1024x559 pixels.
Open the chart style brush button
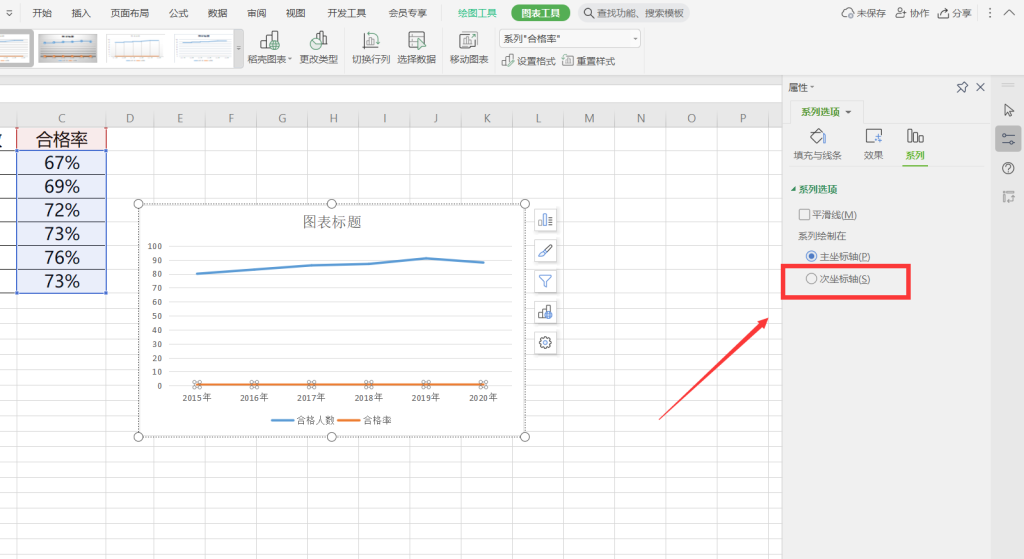[x=545, y=251]
